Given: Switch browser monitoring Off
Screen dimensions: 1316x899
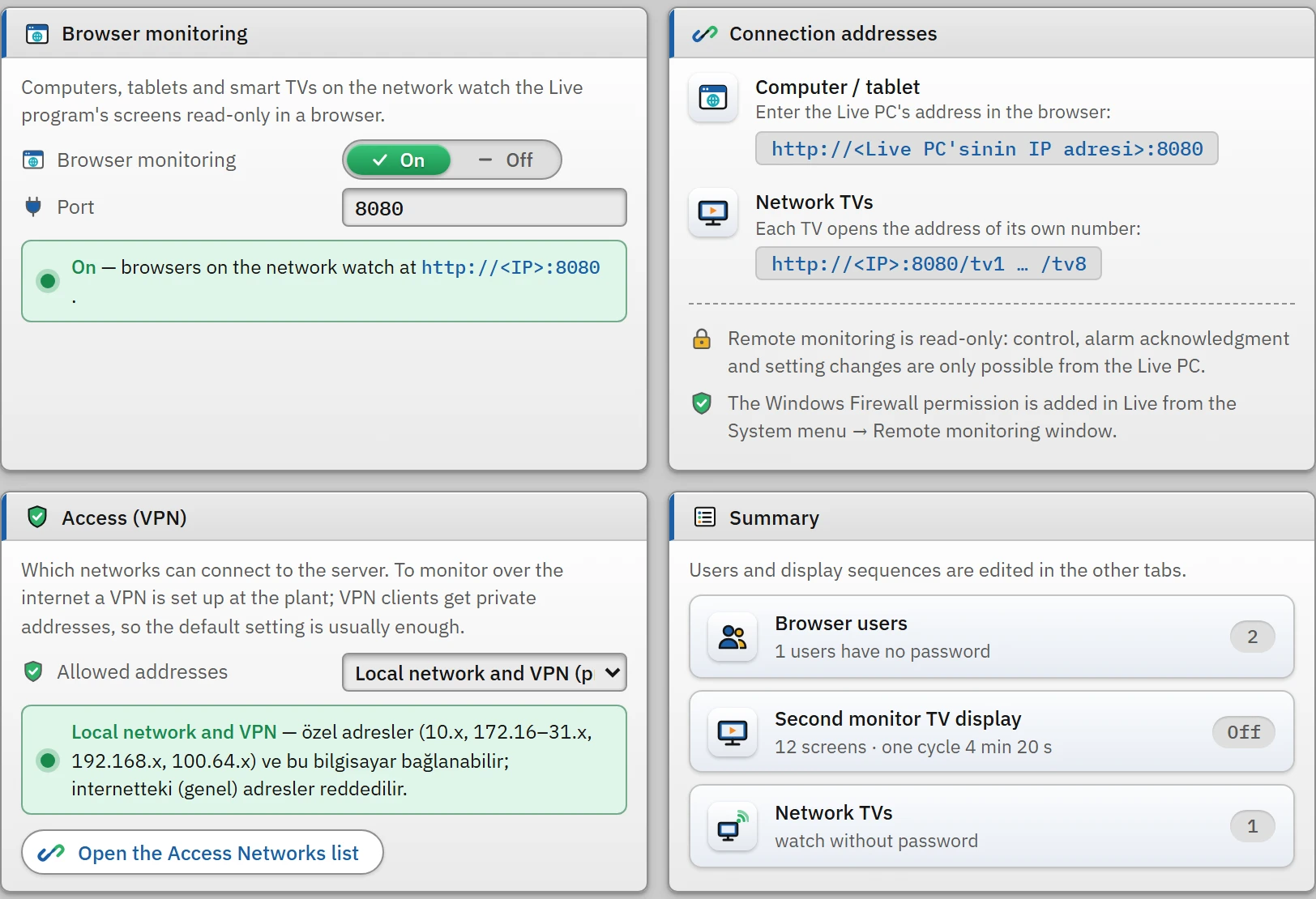Looking at the screenshot, I should pyautogui.click(x=506, y=160).
